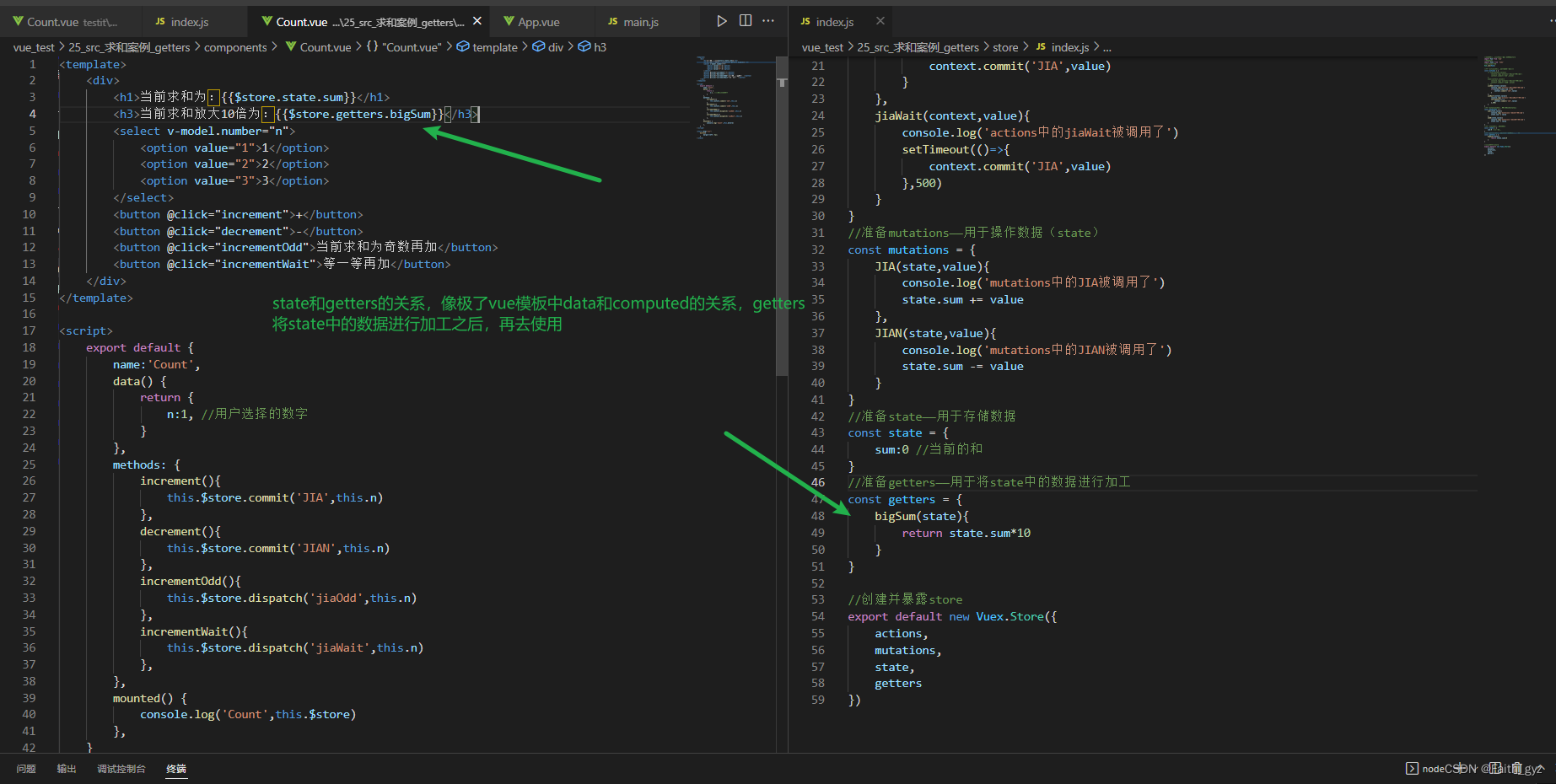
Task: Click {{$store.getters.bigSum}} in h3 line
Action: tap(359, 114)
